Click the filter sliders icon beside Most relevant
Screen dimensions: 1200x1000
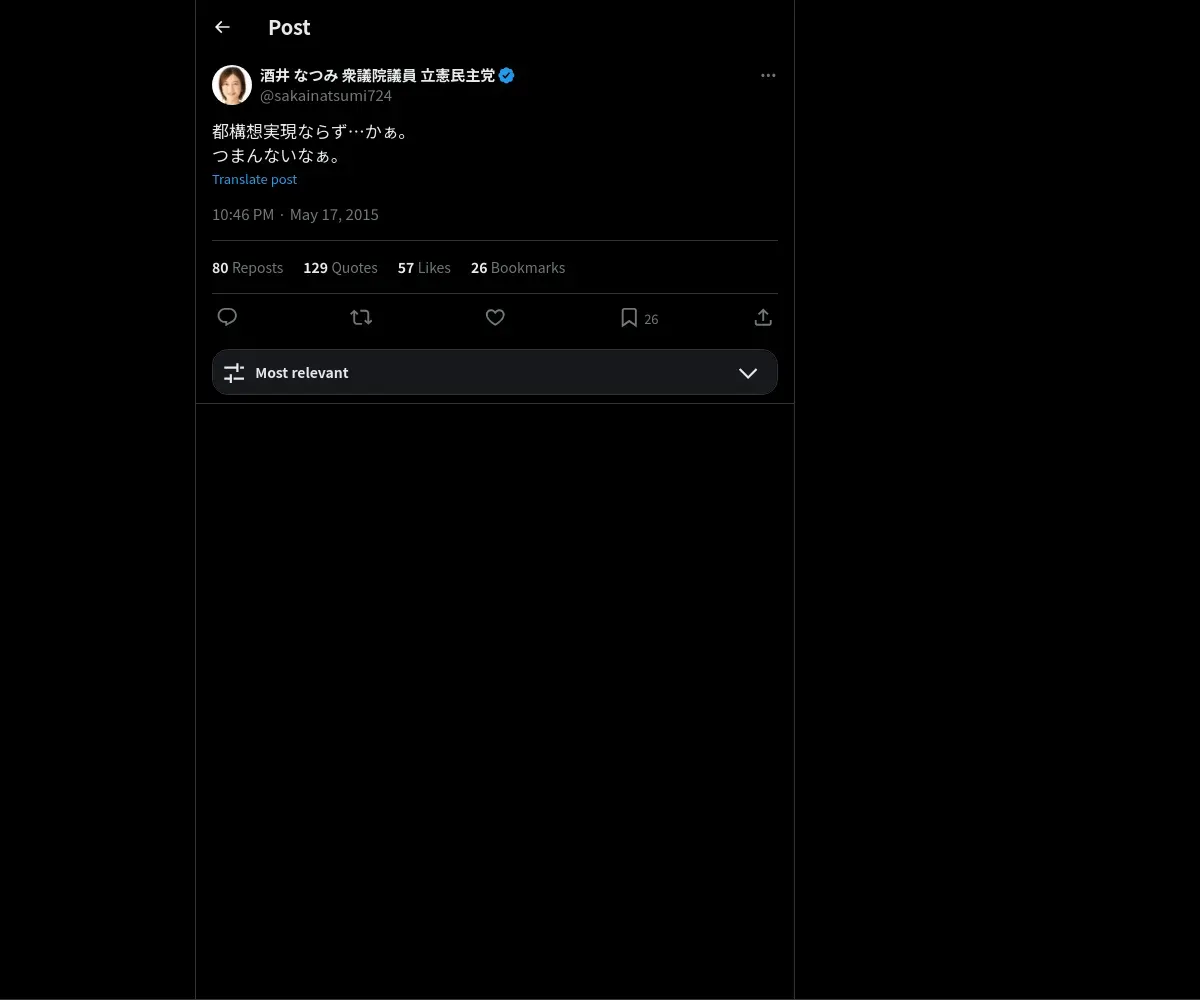234,373
